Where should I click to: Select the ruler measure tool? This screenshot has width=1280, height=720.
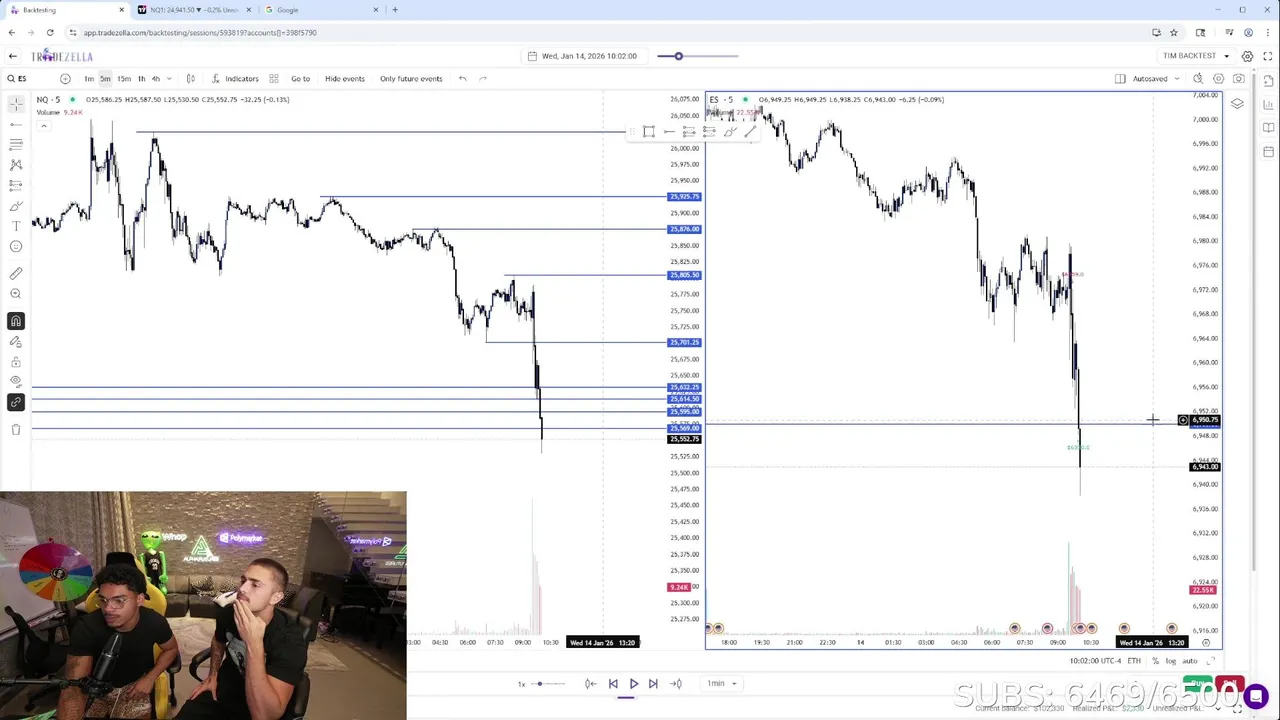[x=16, y=273]
